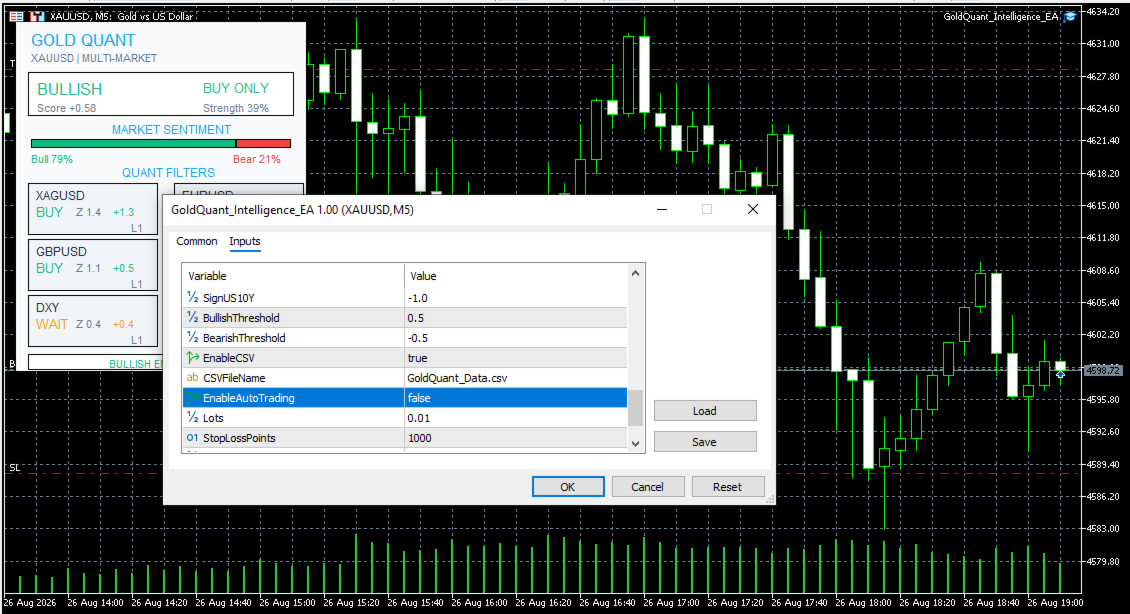This screenshot has height=614, width=1130.
Task: Click the GBPUSD BUY filter card
Action: pyautogui.click(x=93, y=264)
